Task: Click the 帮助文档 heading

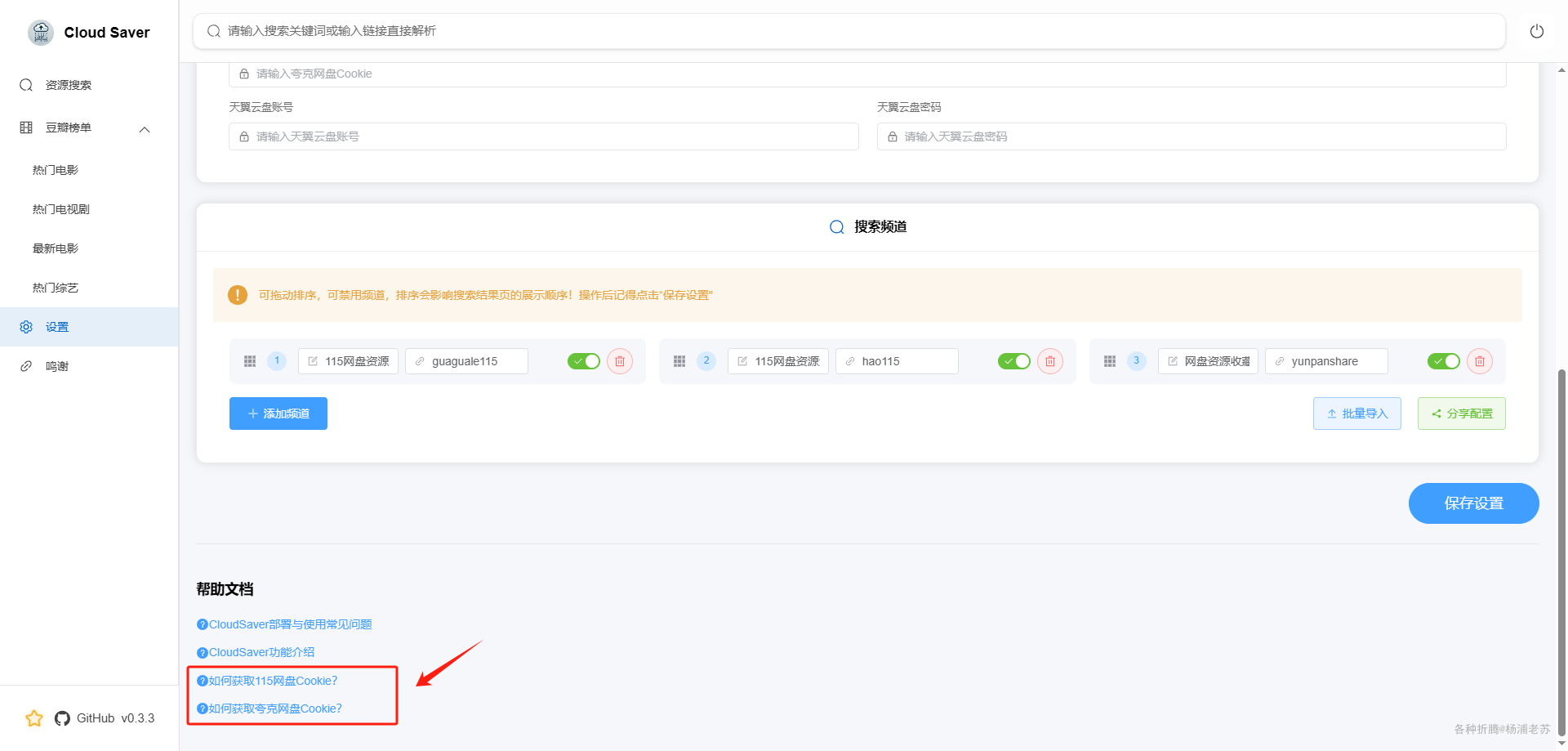Action: [225, 589]
